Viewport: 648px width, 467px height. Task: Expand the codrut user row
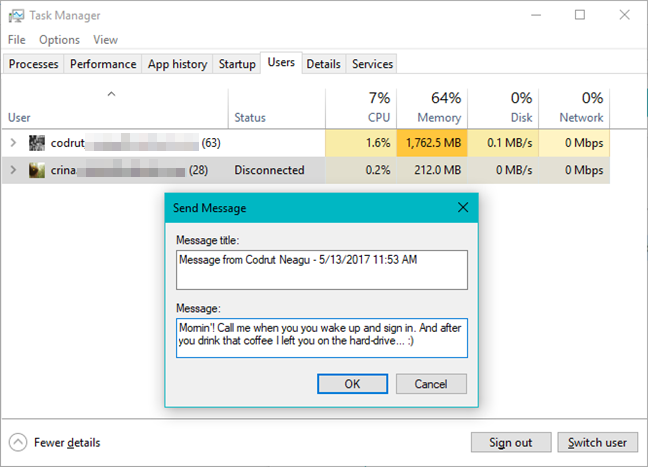tap(13, 143)
